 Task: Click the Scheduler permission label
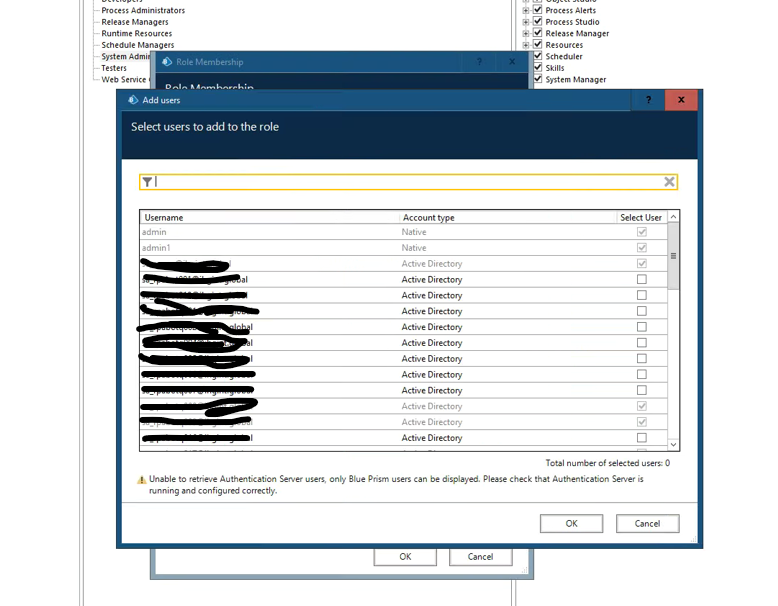(x=564, y=57)
